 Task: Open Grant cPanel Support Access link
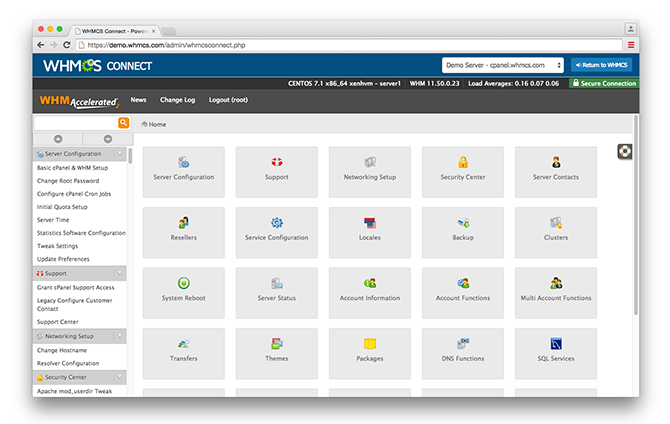tap(76, 288)
